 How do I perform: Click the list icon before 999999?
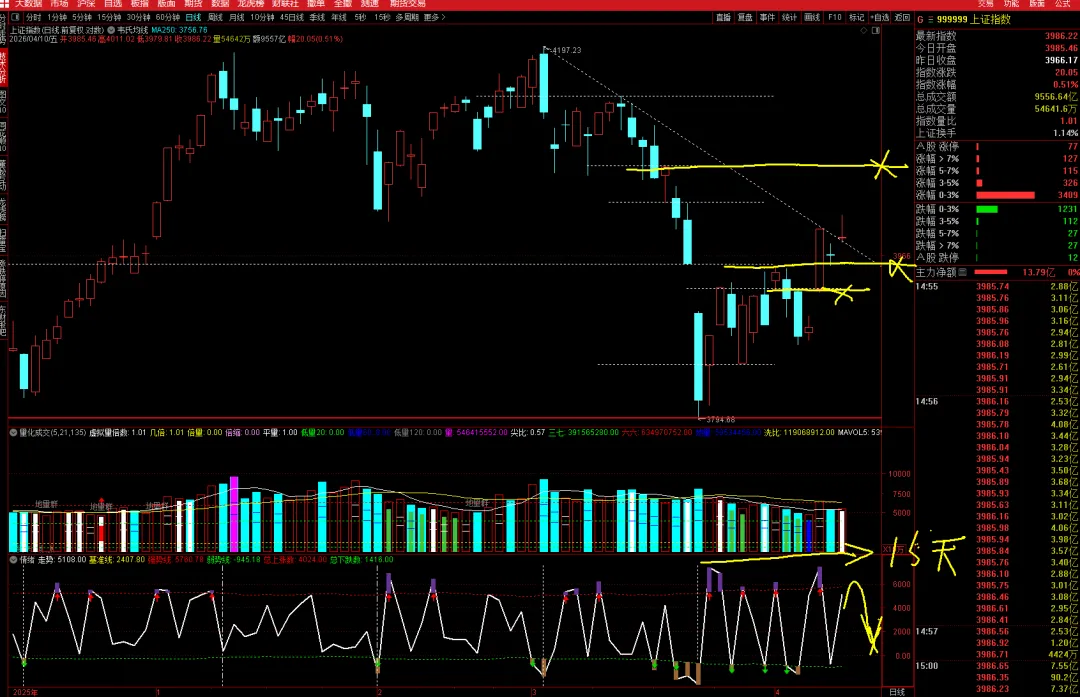[x=930, y=19]
